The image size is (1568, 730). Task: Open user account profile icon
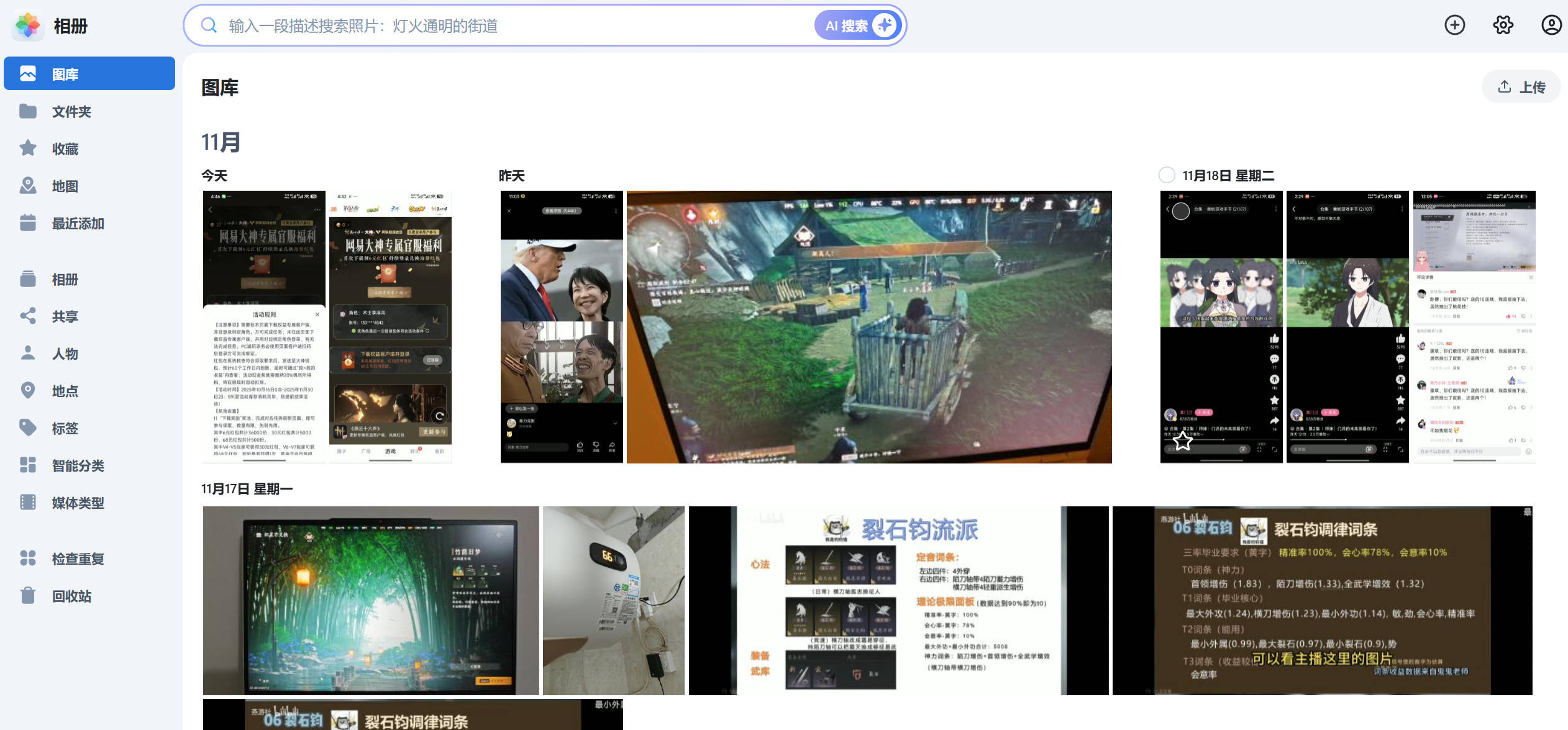[x=1551, y=25]
